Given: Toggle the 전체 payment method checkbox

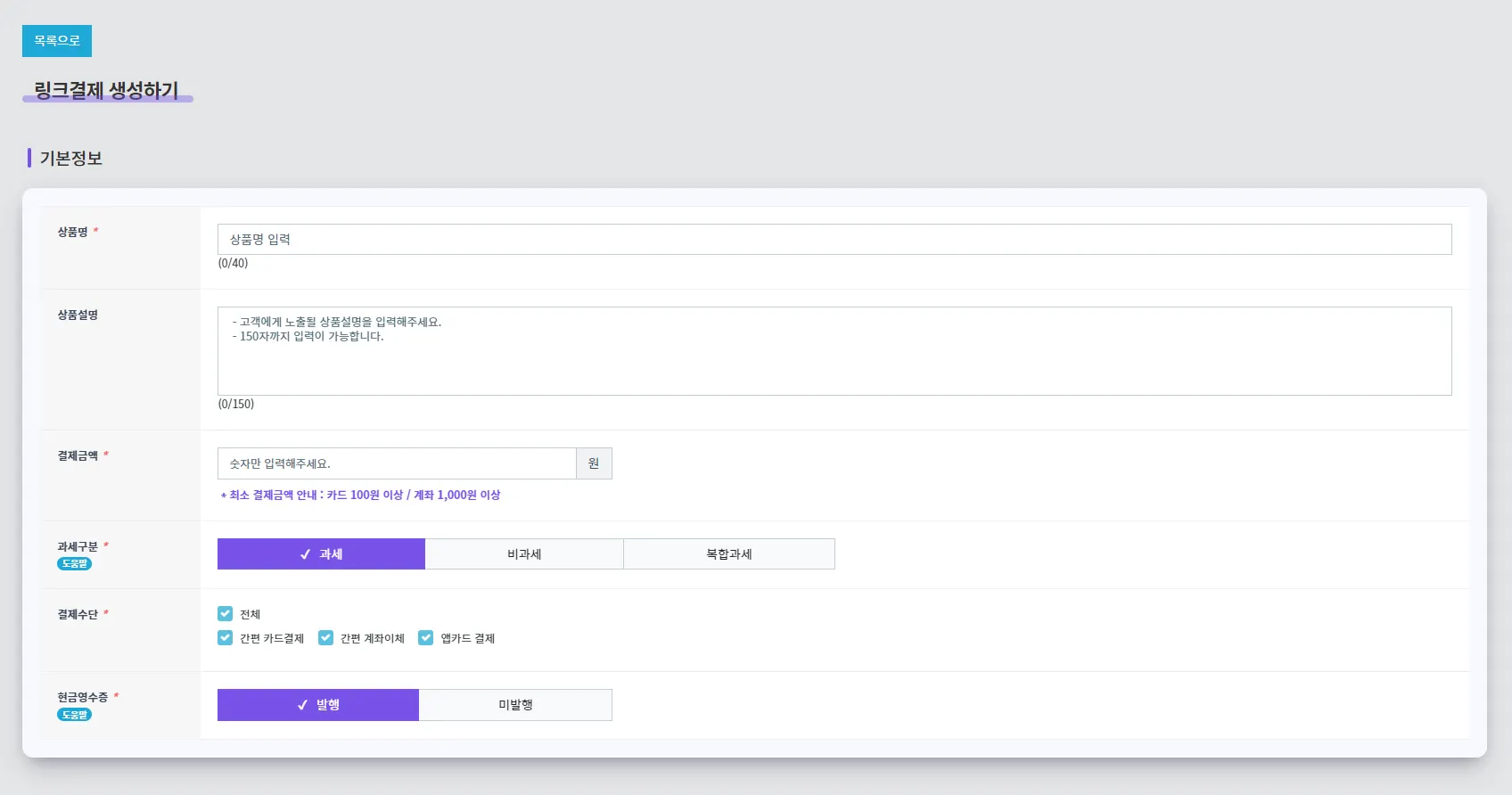Looking at the screenshot, I should (x=226, y=614).
